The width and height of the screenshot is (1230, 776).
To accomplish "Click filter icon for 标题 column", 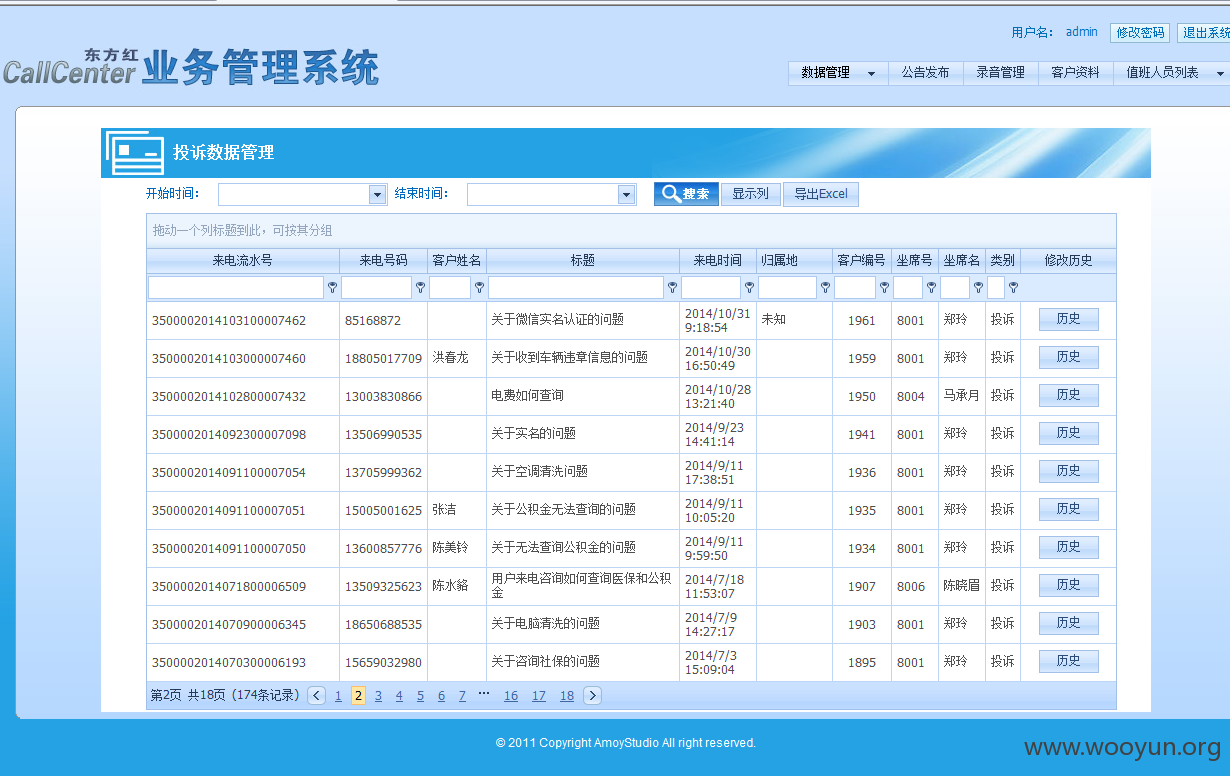I will [x=672, y=288].
